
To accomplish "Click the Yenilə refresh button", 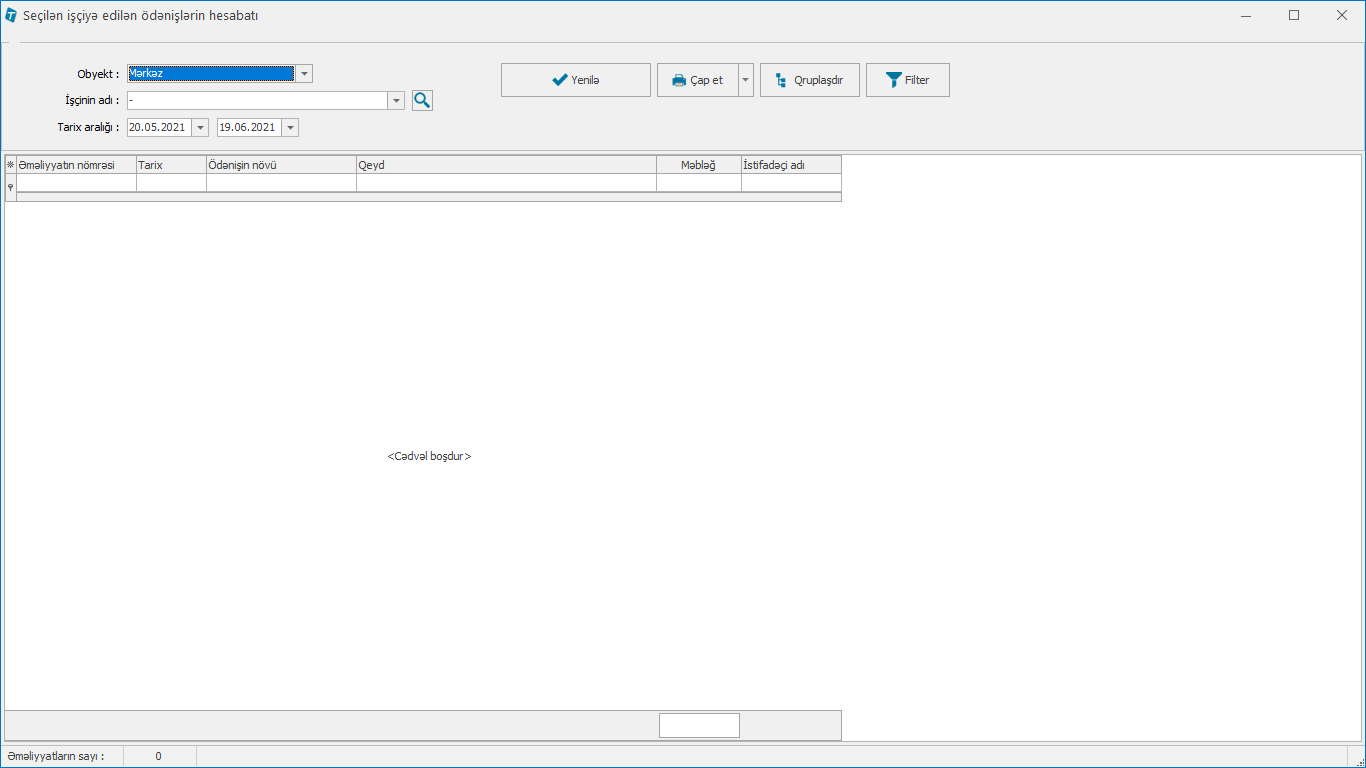I will pos(575,80).
